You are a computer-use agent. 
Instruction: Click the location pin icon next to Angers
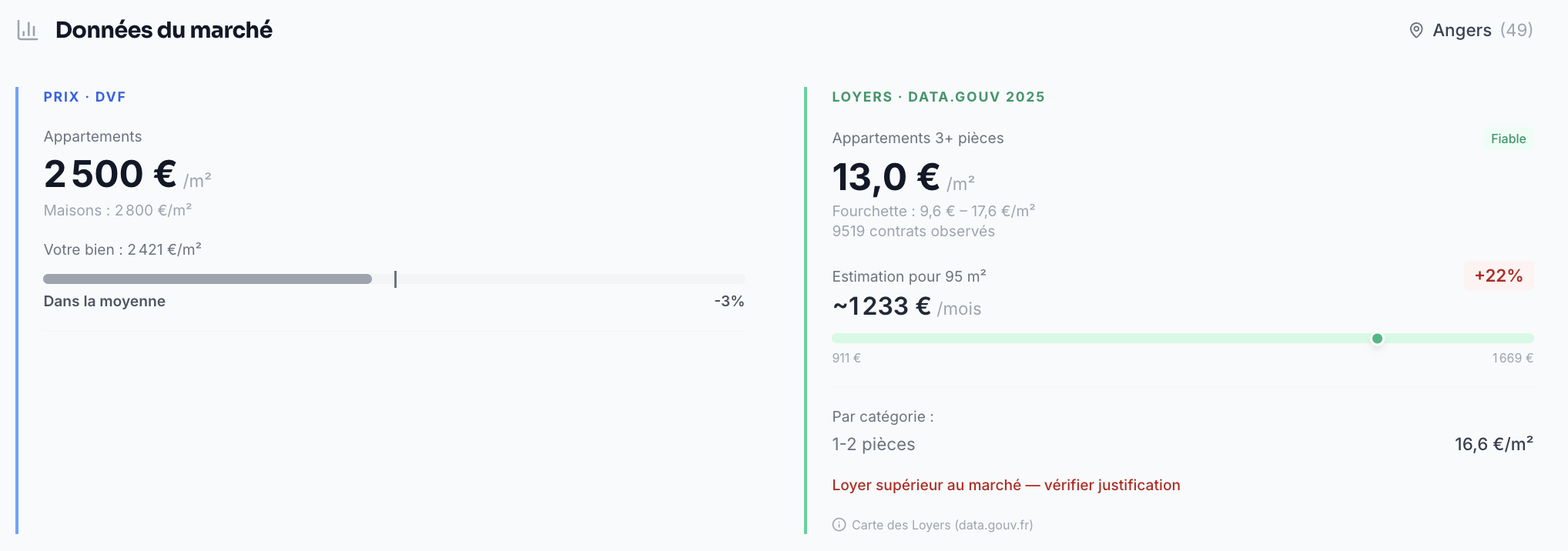(1416, 30)
